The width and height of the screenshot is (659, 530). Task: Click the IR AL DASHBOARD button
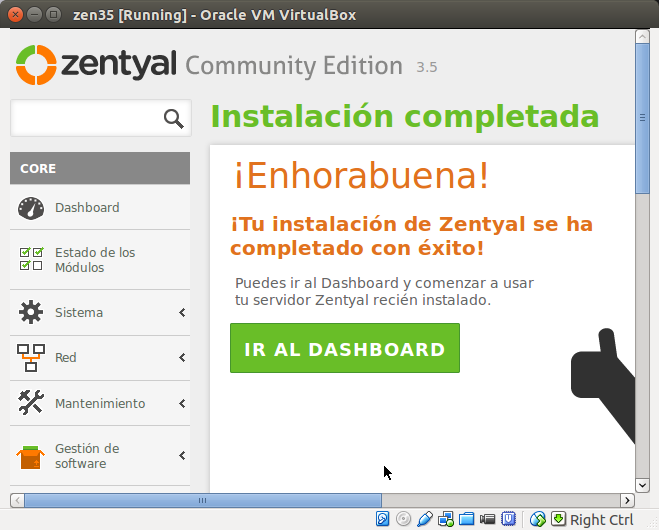(345, 348)
